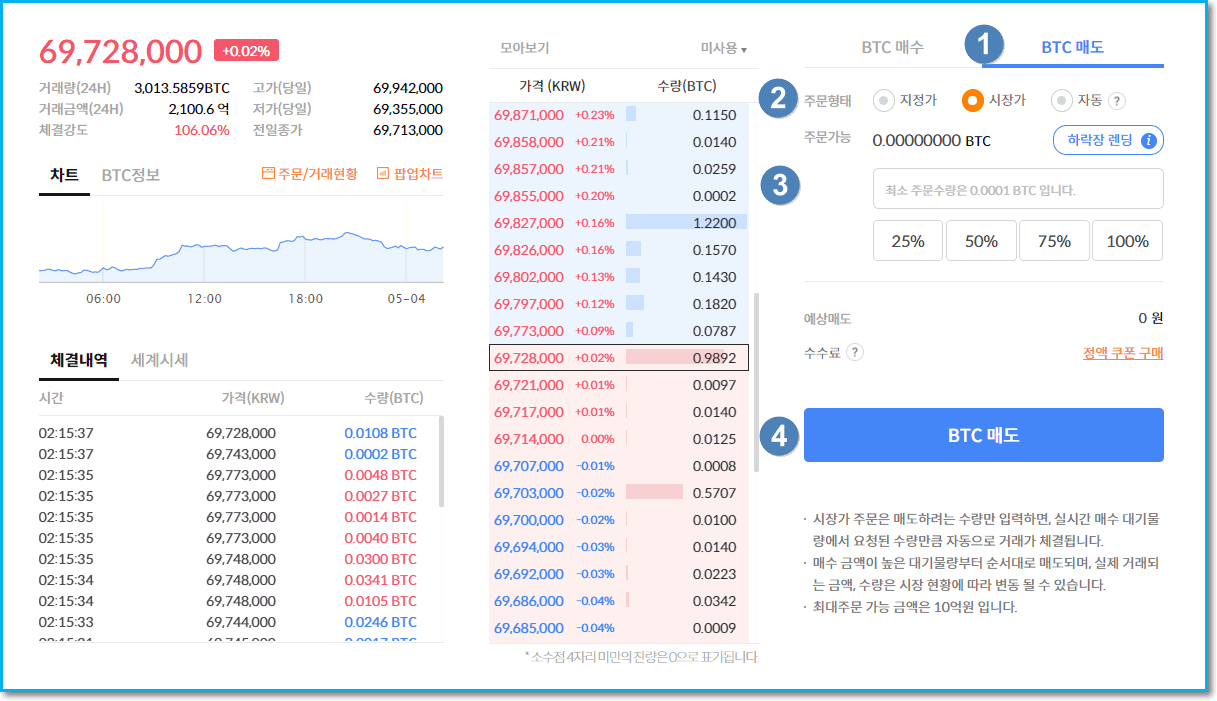Select the 69,827,000 price row in order book

pyautogui.click(x=528, y=223)
